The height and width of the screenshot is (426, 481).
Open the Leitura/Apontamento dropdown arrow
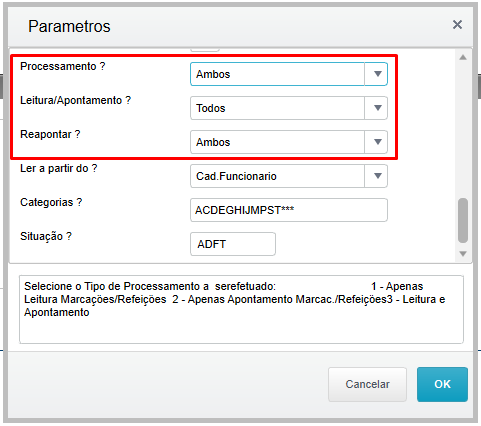click(x=376, y=108)
